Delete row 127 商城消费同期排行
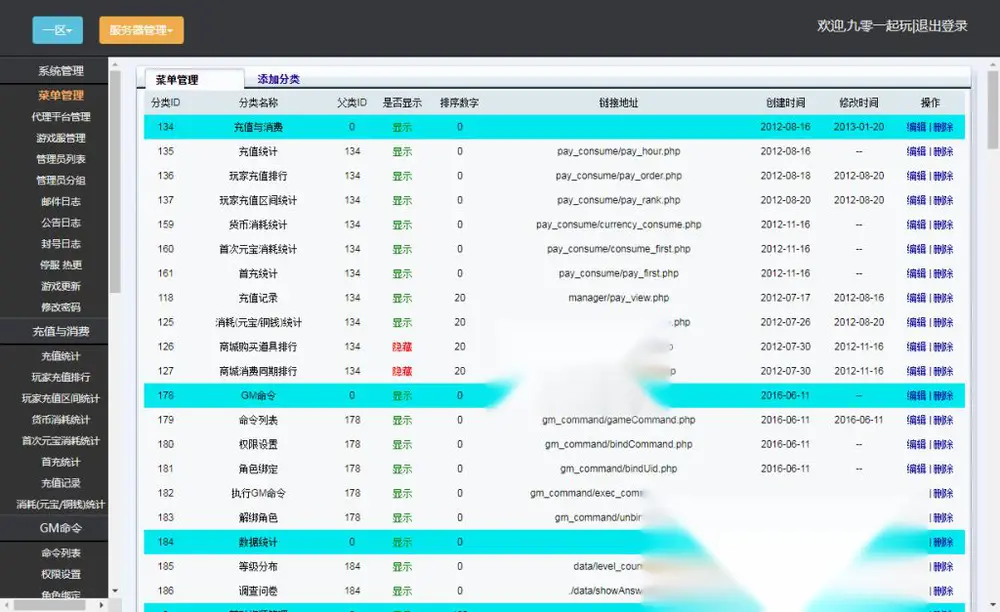This screenshot has height=612, width=1000. click(943, 371)
